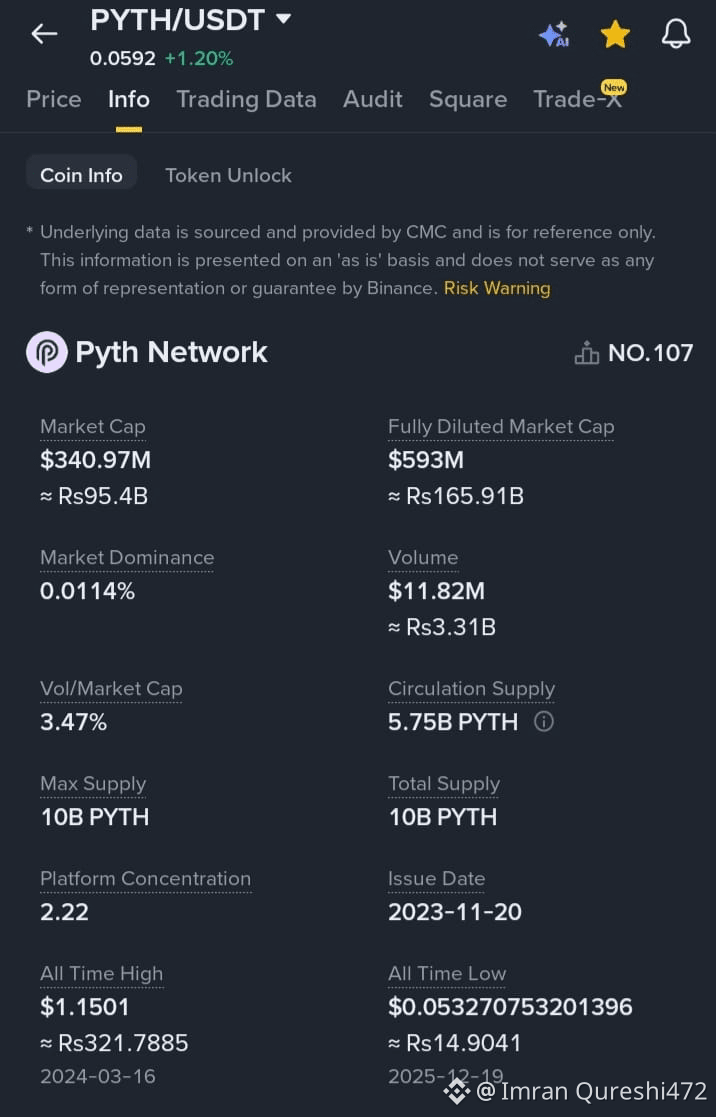Expand the Market Cap definition
This screenshot has height=1117, width=716.
92,426
